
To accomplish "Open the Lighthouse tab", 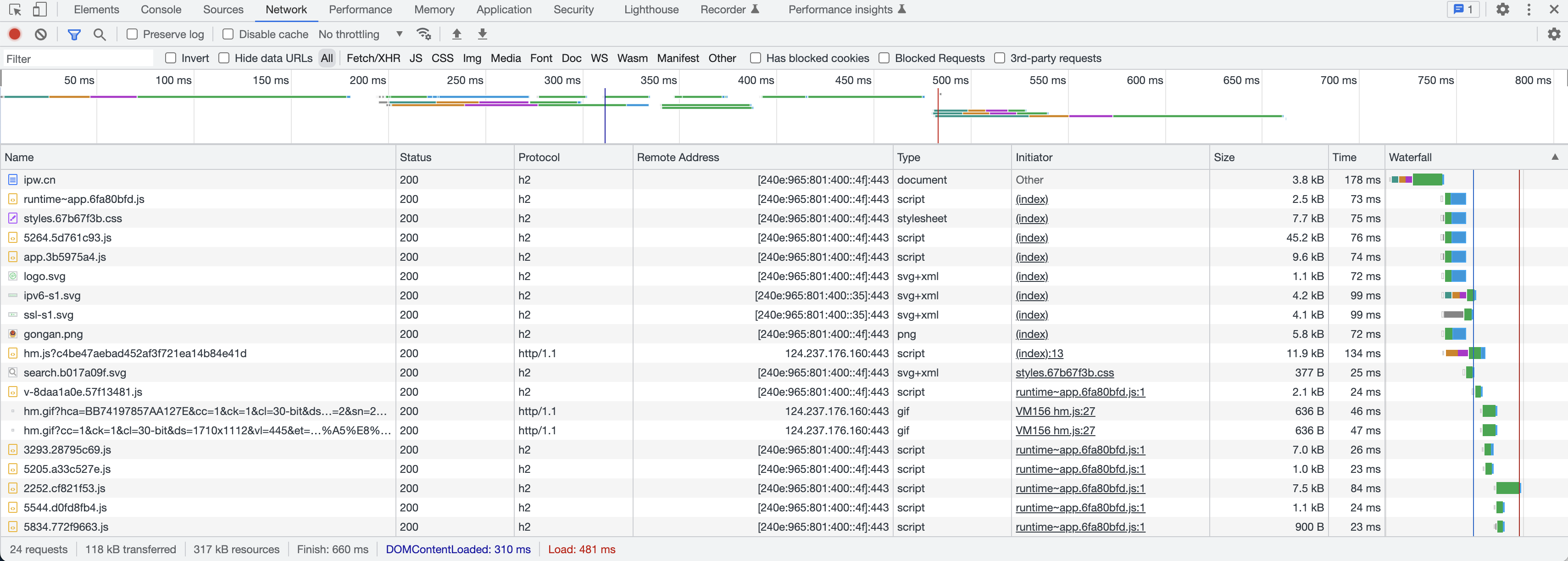I will (x=651, y=10).
